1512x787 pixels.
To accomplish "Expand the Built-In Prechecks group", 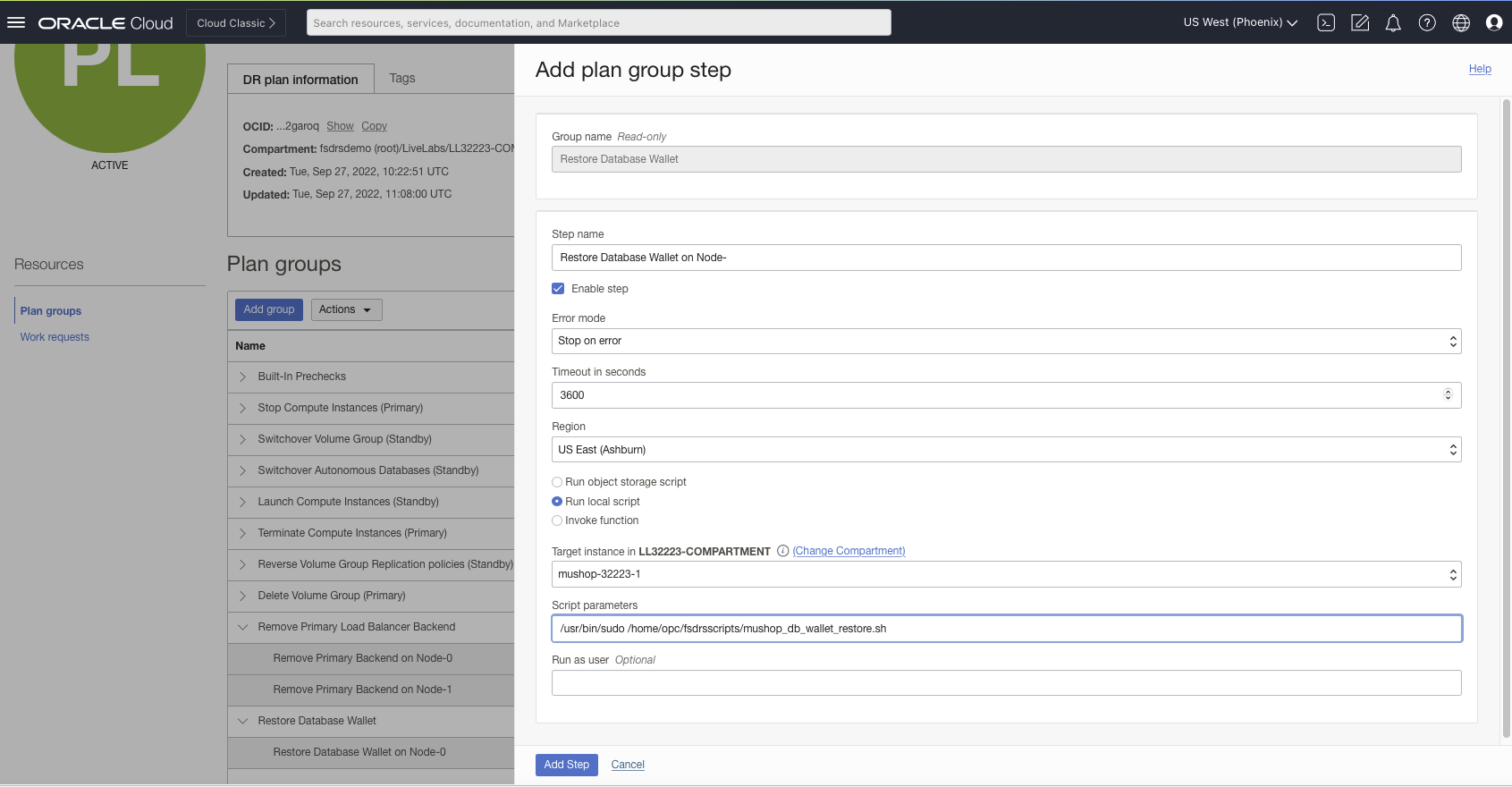I will tap(242, 377).
